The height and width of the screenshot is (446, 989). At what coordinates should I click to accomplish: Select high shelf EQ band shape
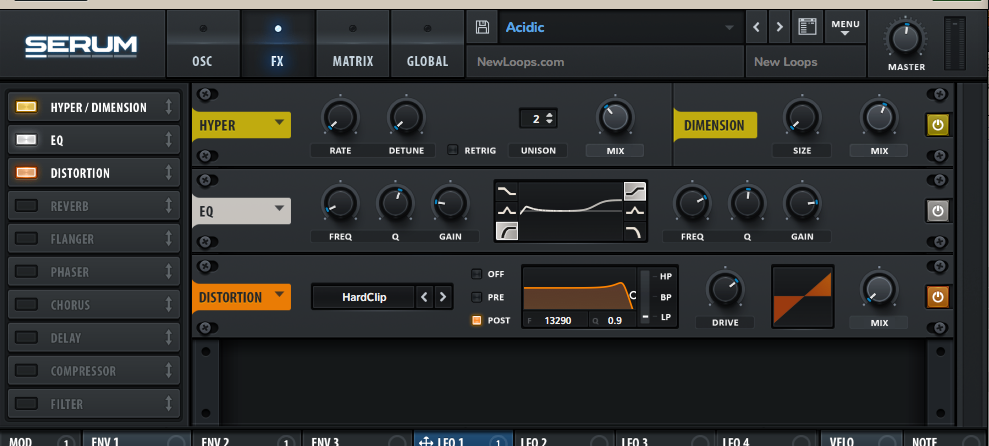635,191
